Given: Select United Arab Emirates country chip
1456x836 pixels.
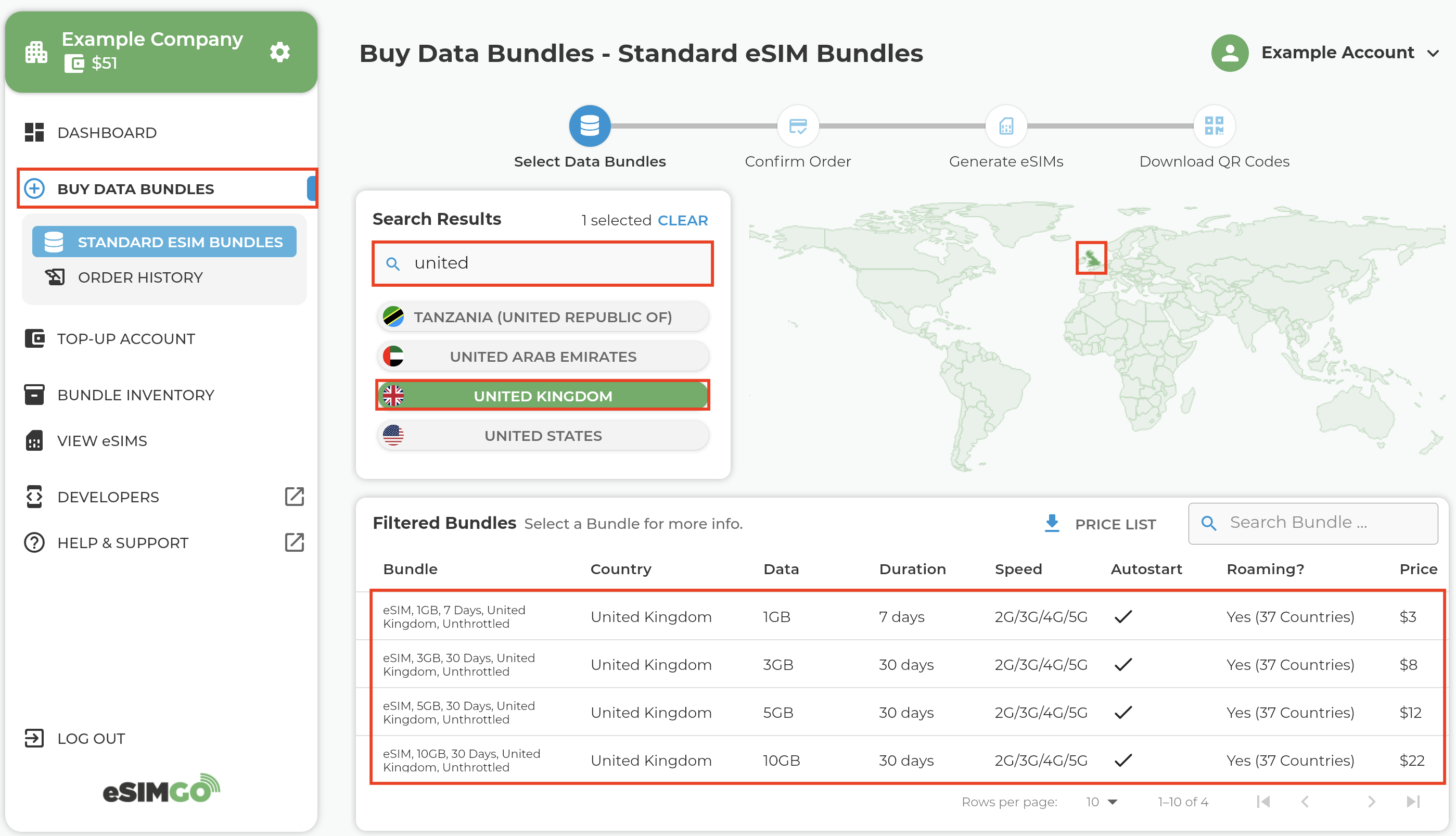Looking at the screenshot, I should pyautogui.click(x=542, y=356).
